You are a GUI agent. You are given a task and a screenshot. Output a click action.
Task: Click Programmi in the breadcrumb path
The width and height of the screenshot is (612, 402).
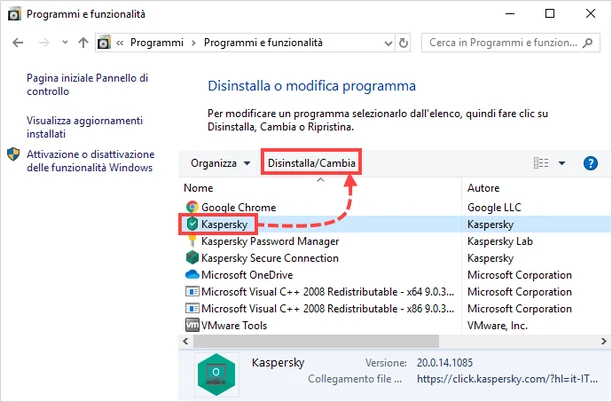(x=157, y=43)
